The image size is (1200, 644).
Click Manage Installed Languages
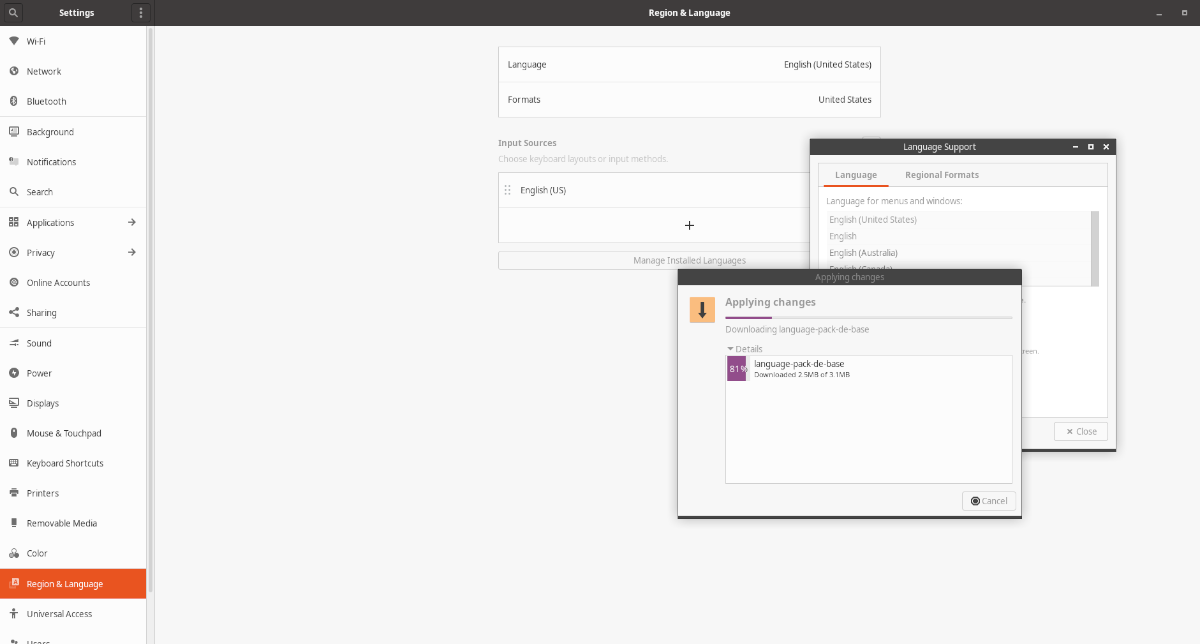tap(688, 259)
